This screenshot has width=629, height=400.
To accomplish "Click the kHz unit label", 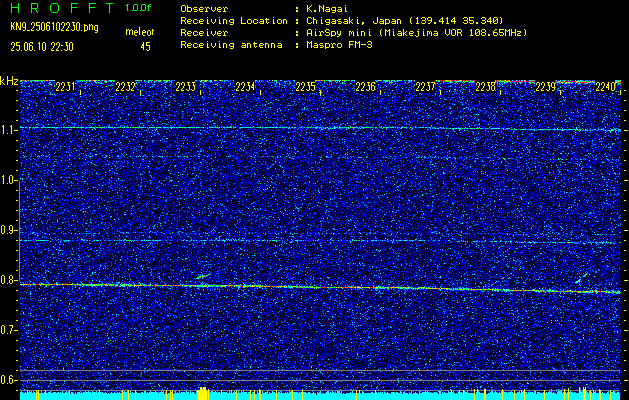I will click(9, 81).
